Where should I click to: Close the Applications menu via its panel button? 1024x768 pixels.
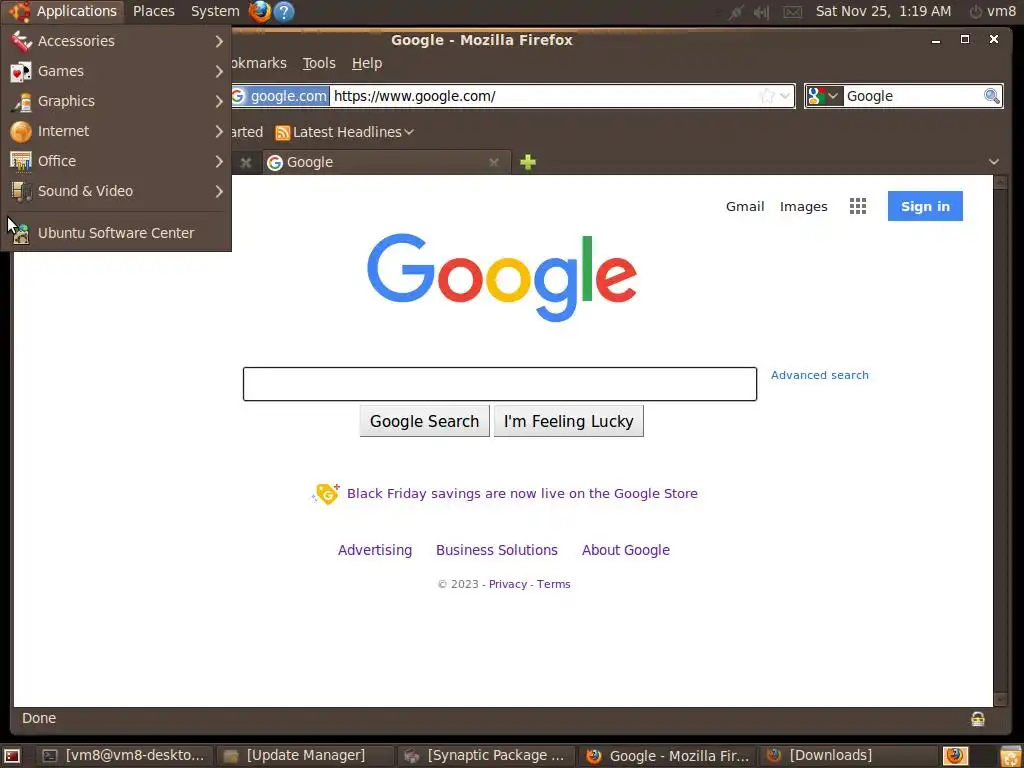pyautogui.click(x=65, y=11)
